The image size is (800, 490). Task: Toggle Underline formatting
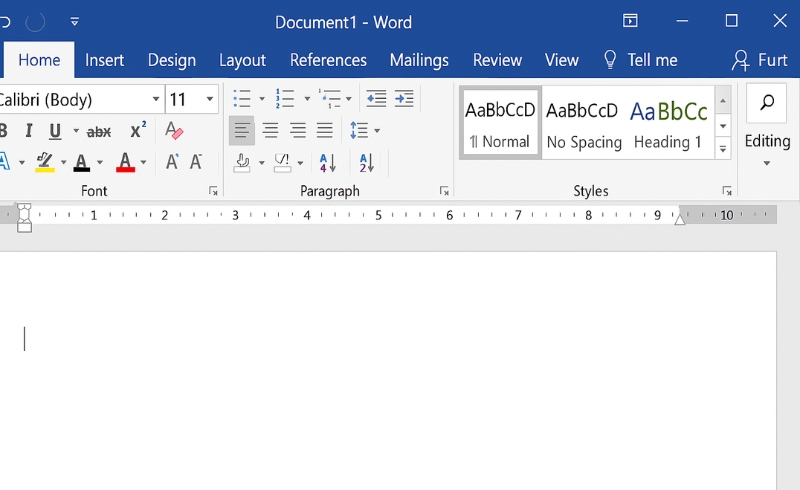click(x=55, y=131)
